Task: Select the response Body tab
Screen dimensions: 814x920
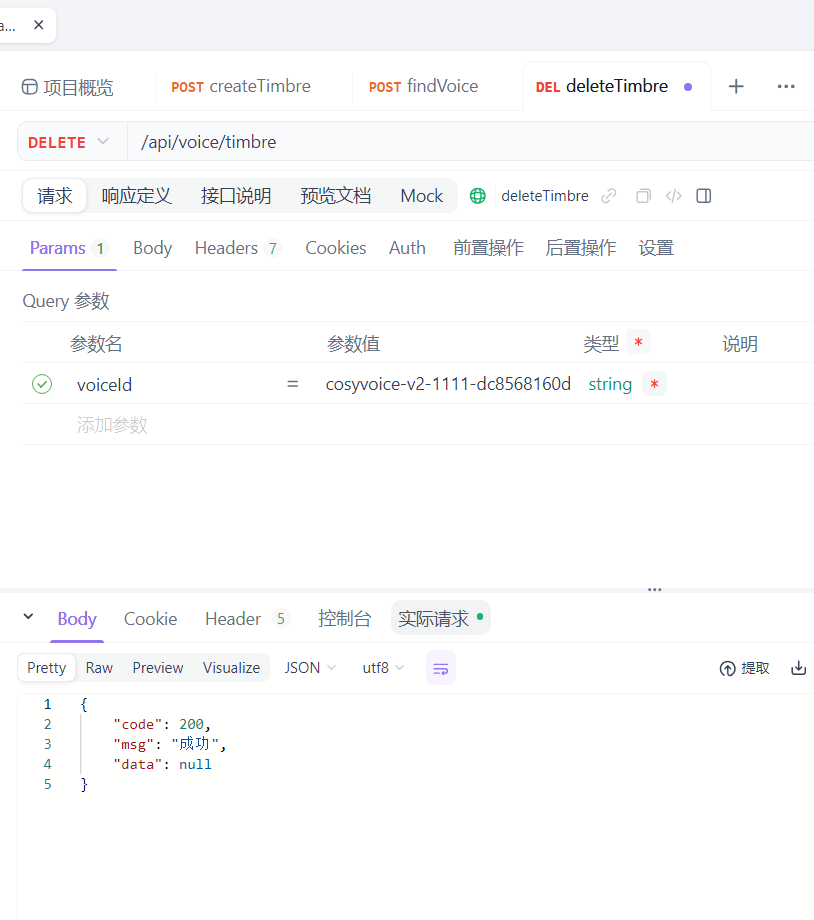Action: pyautogui.click(x=77, y=618)
